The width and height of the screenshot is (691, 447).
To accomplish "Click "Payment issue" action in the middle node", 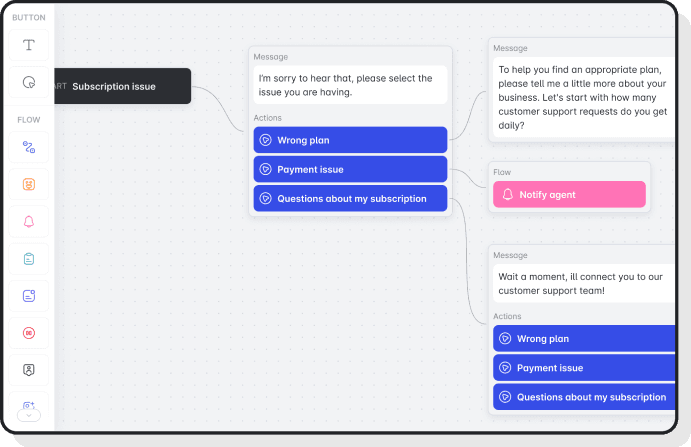I will point(350,169).
